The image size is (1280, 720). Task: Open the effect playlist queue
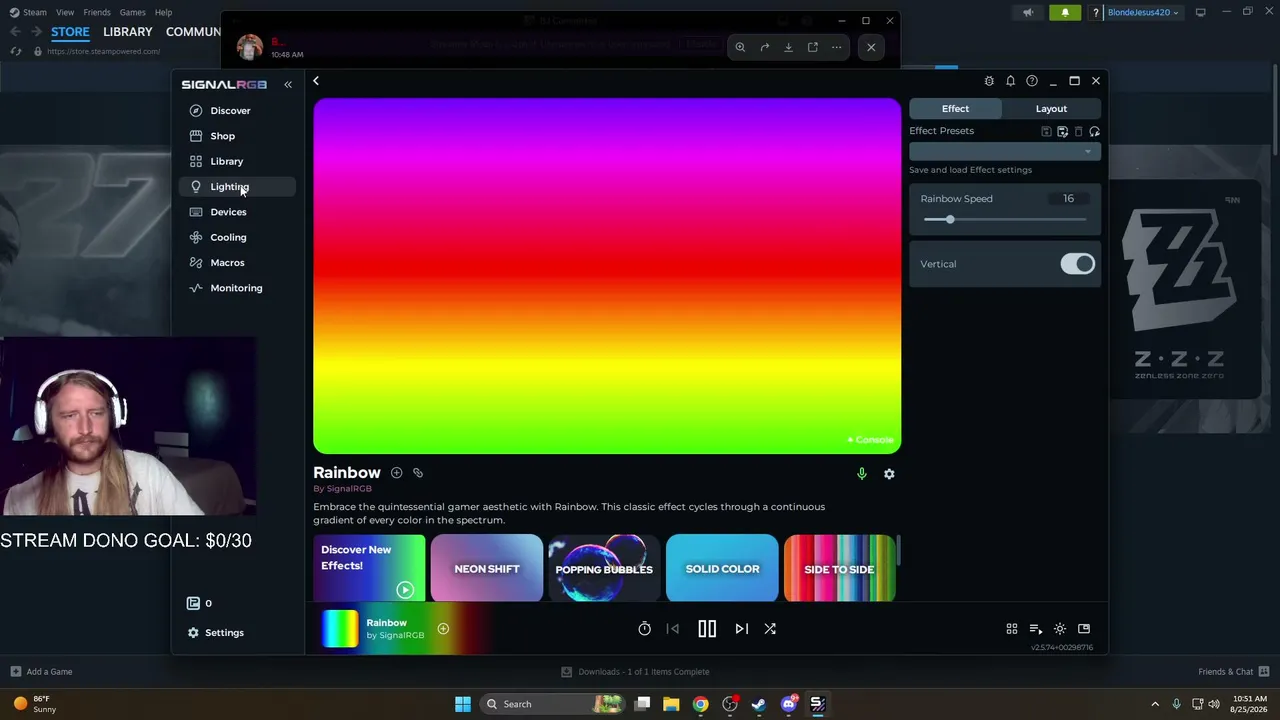[1036, 629]
